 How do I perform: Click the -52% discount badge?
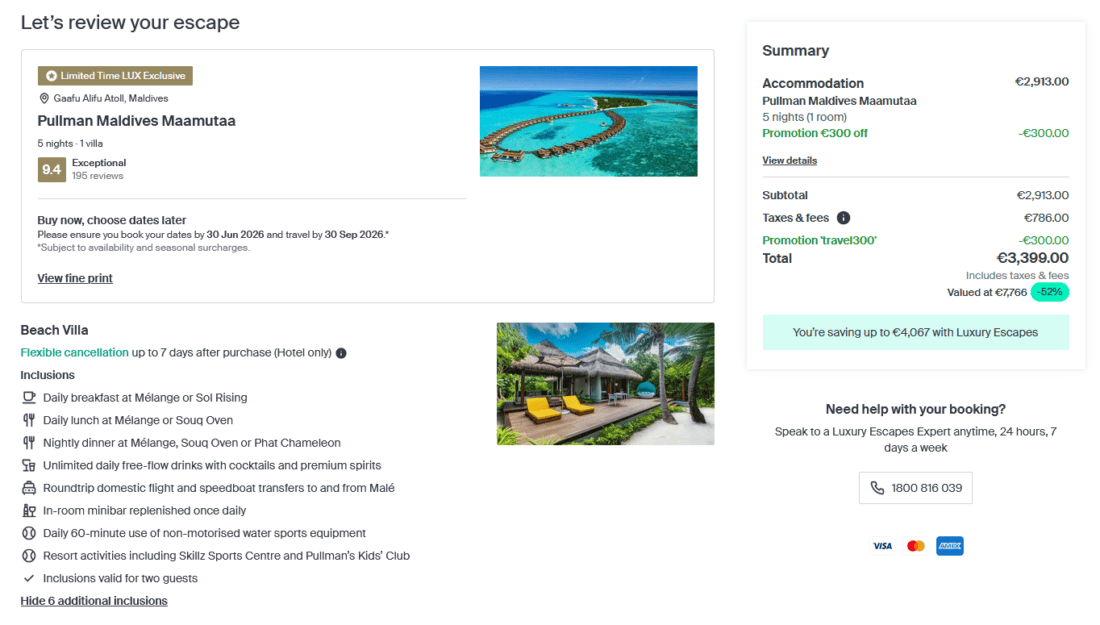[1049, 292]
